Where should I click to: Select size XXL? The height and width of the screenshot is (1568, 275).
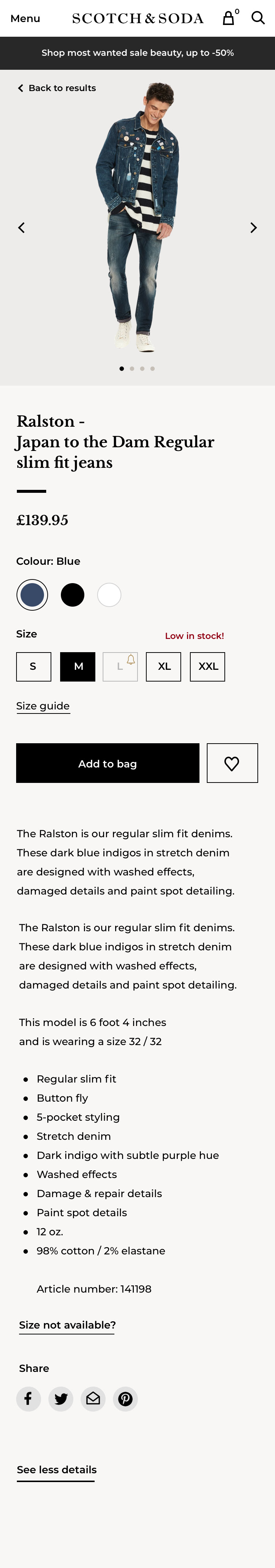click(208, 666)
